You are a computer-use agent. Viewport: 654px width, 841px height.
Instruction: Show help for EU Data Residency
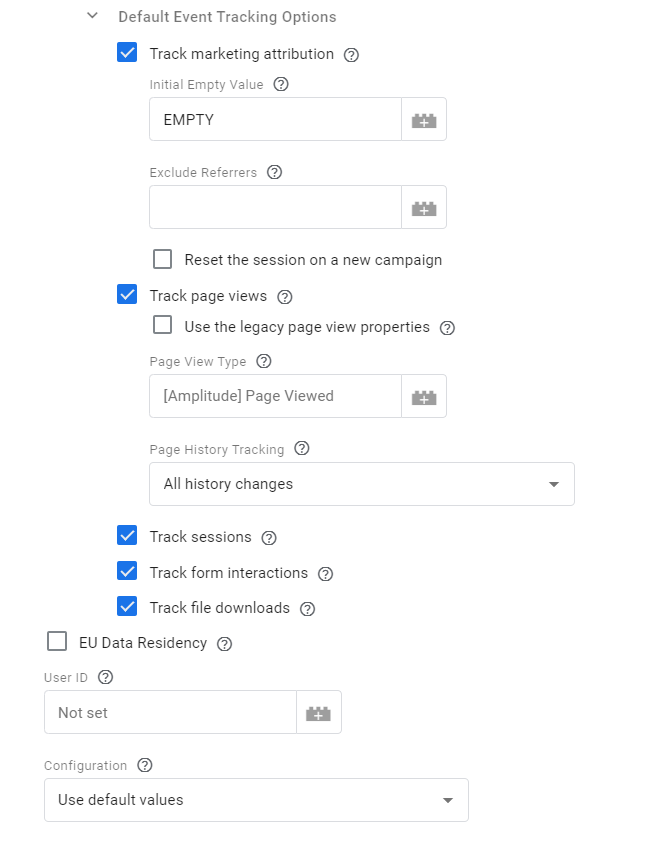[x=225, y=644]
